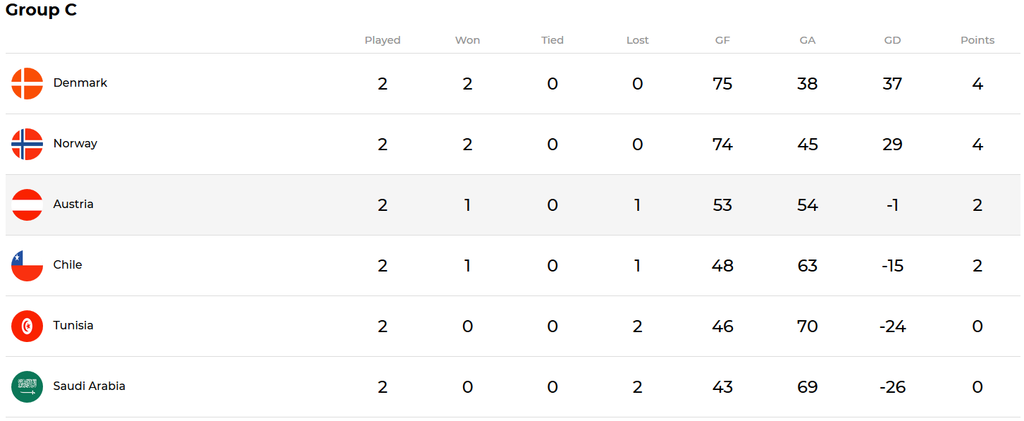Click Saudi Arabia's goal difference -26
Image resolution: width=1024 pixels, height=421 pixels.
[x=892, y=387]
